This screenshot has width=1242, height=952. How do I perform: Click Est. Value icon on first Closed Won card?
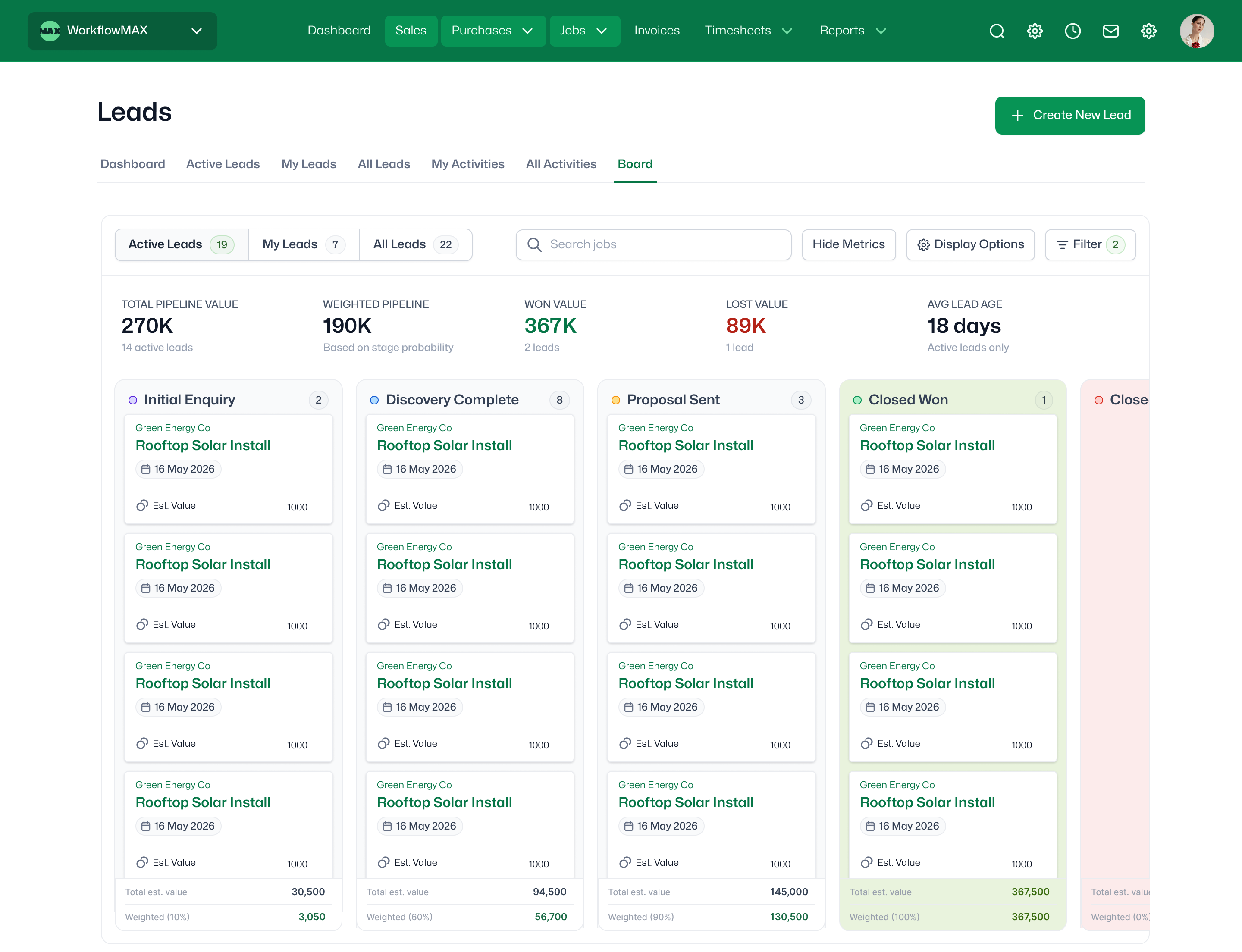[x=866, y=505]
